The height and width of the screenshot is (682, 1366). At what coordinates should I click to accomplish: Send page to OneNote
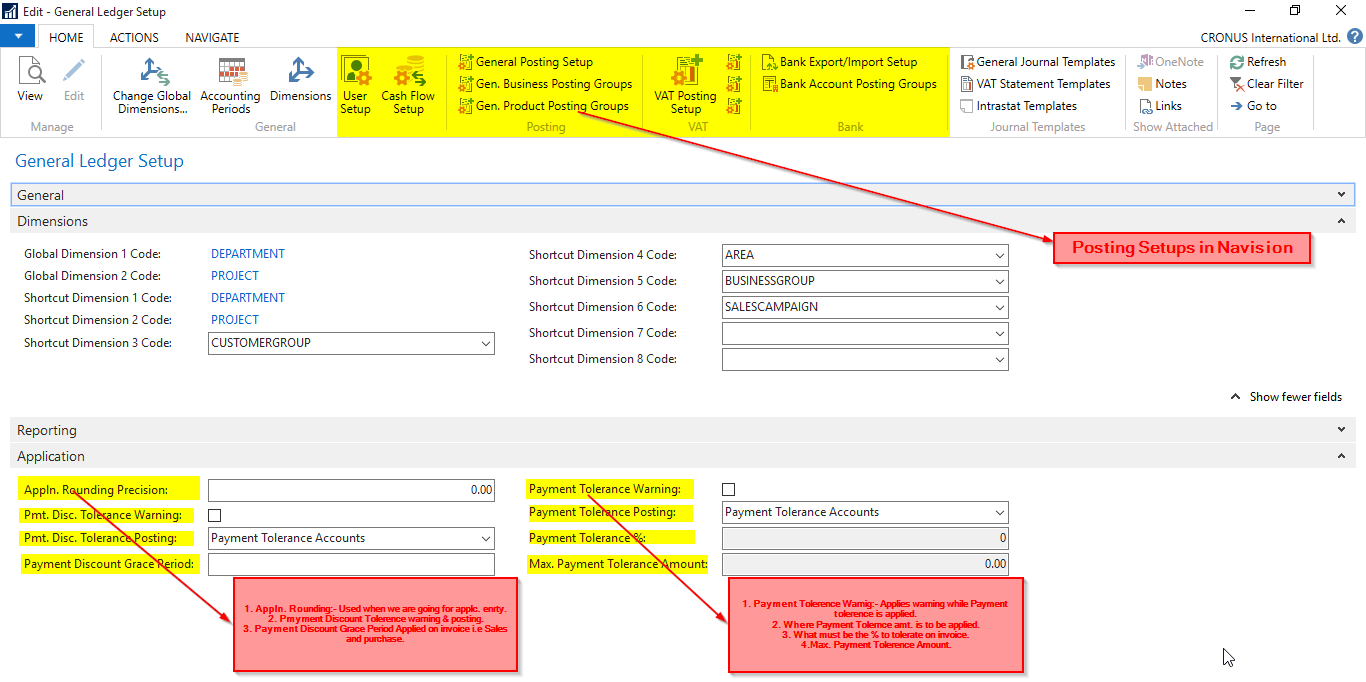1170,61
